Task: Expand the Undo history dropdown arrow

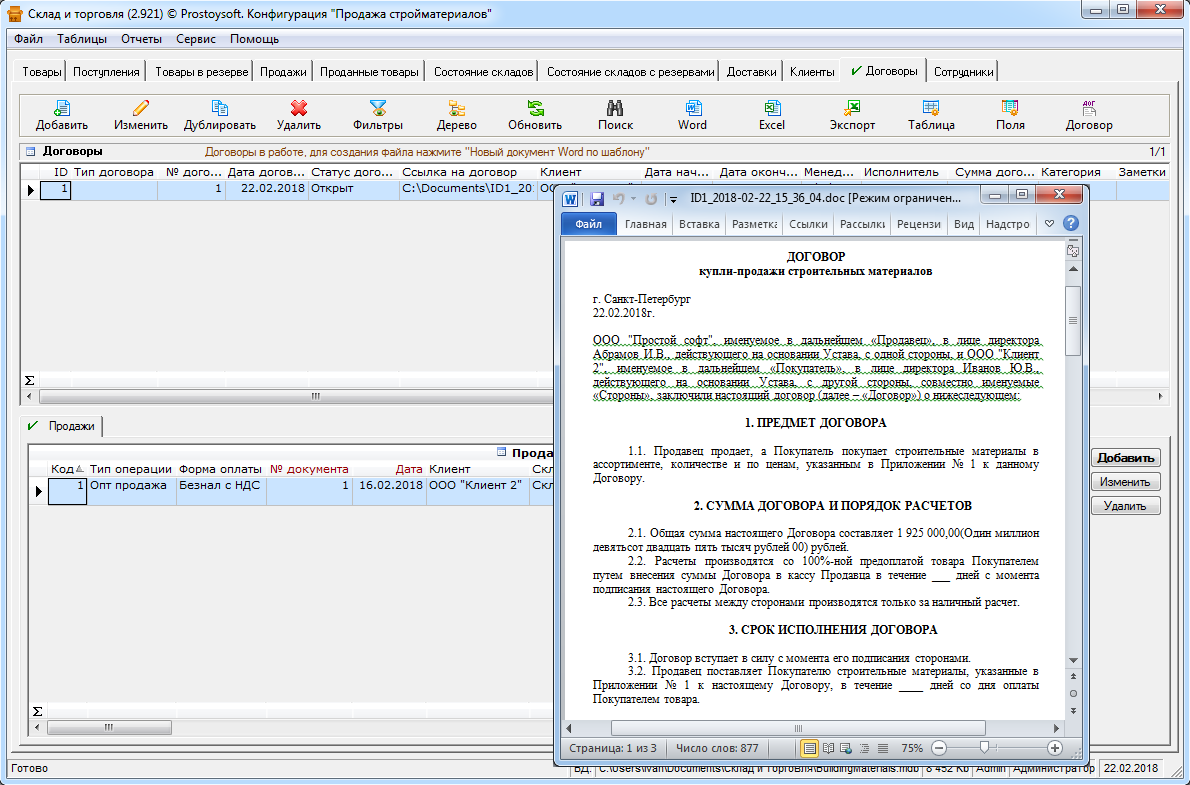Action: click(633, 199)
